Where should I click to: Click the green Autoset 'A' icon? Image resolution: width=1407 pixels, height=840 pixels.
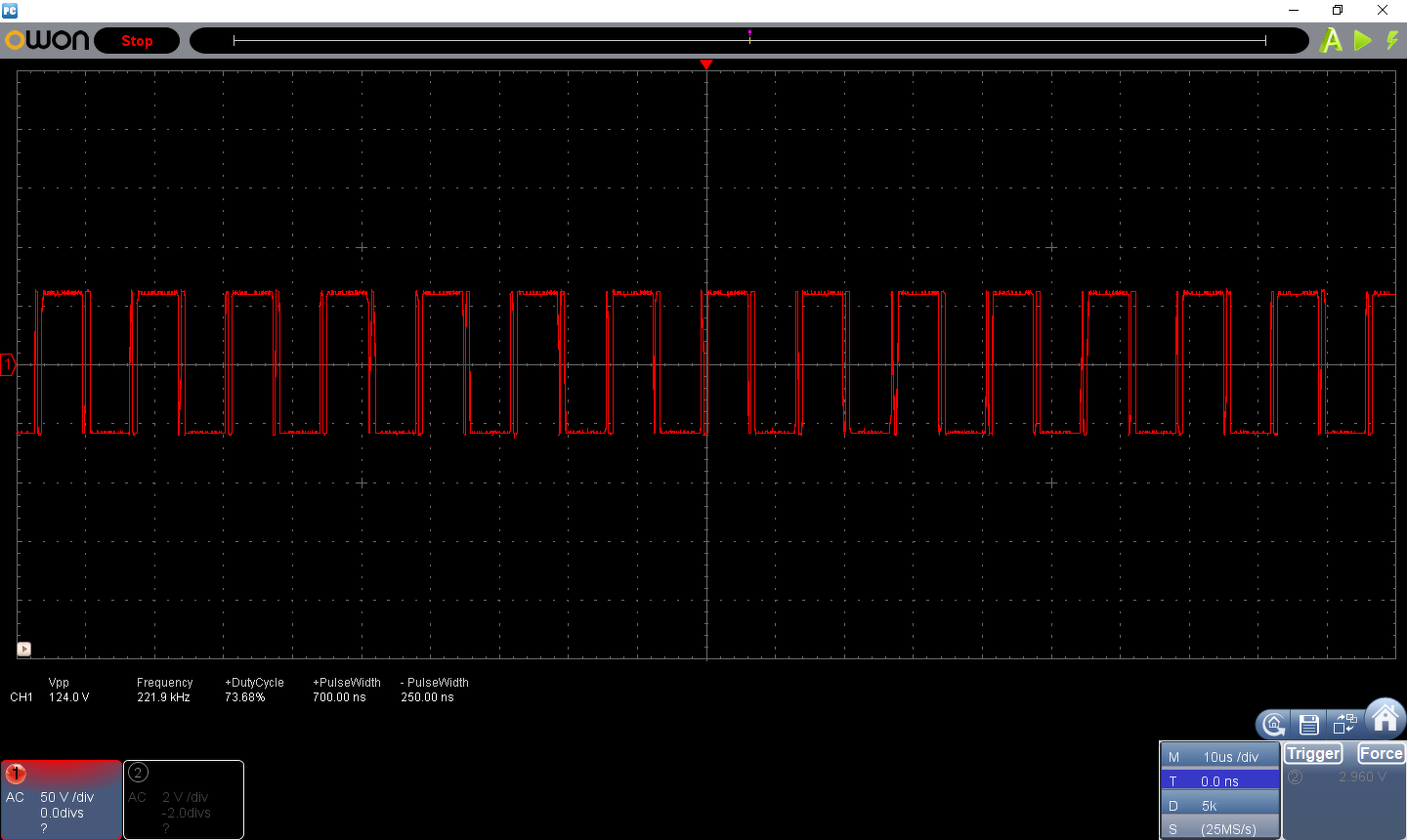click(x=1331, y=40)
